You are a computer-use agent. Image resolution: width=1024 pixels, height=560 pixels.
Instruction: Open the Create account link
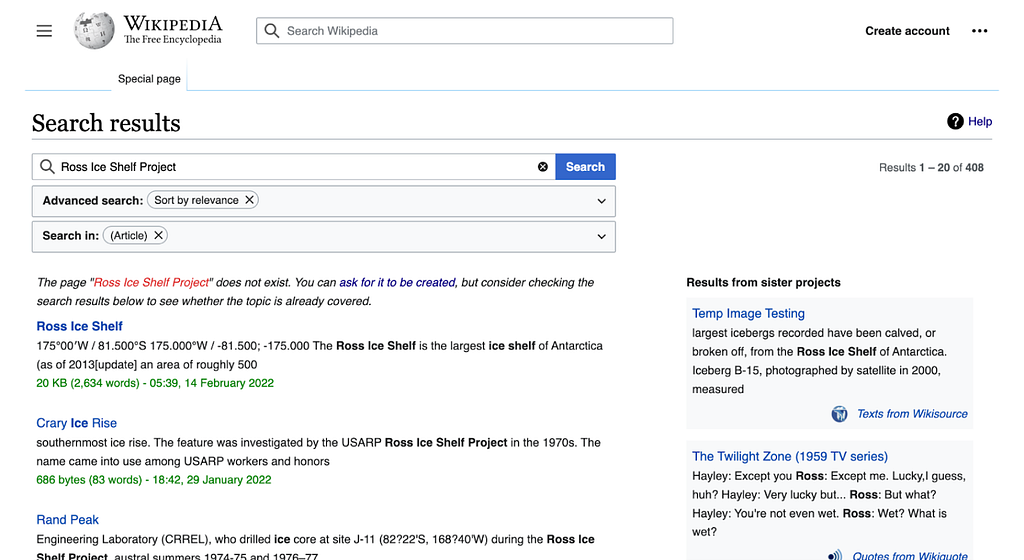[907, 31]
